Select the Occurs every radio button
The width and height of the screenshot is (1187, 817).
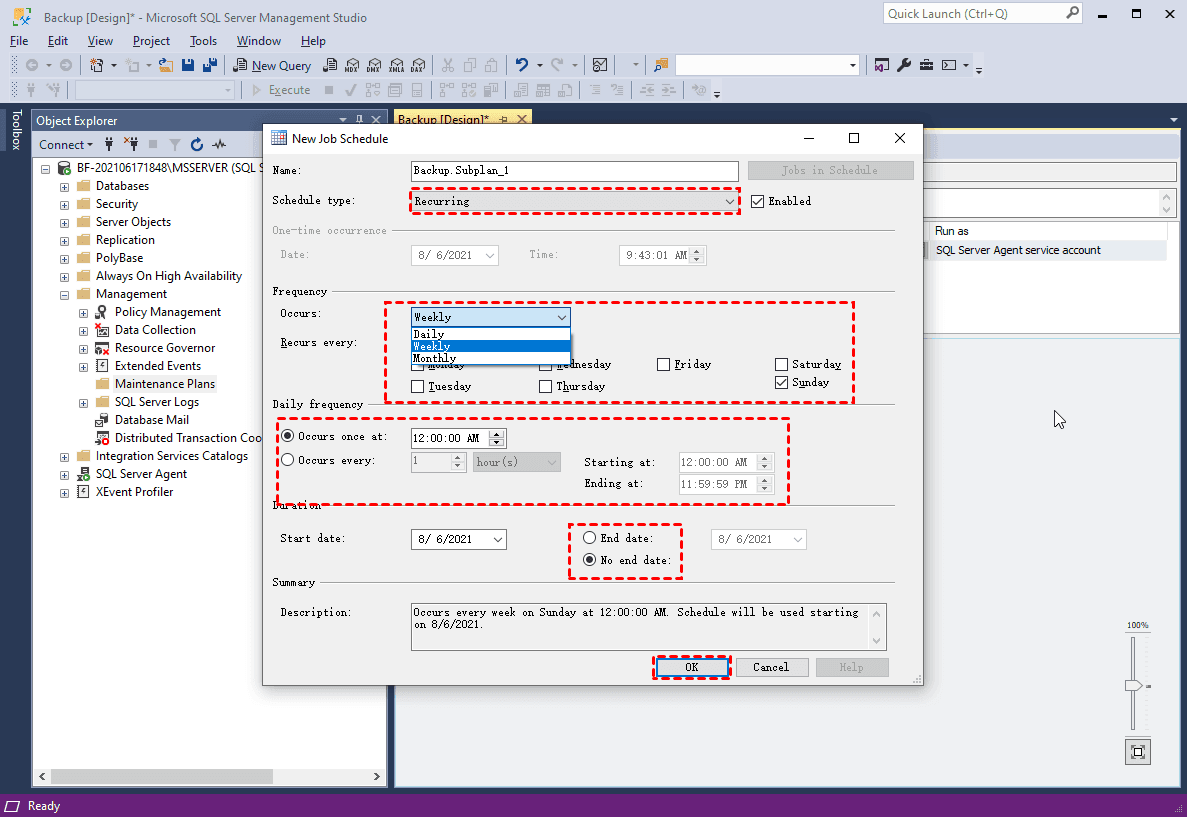(x=288, y=460)
